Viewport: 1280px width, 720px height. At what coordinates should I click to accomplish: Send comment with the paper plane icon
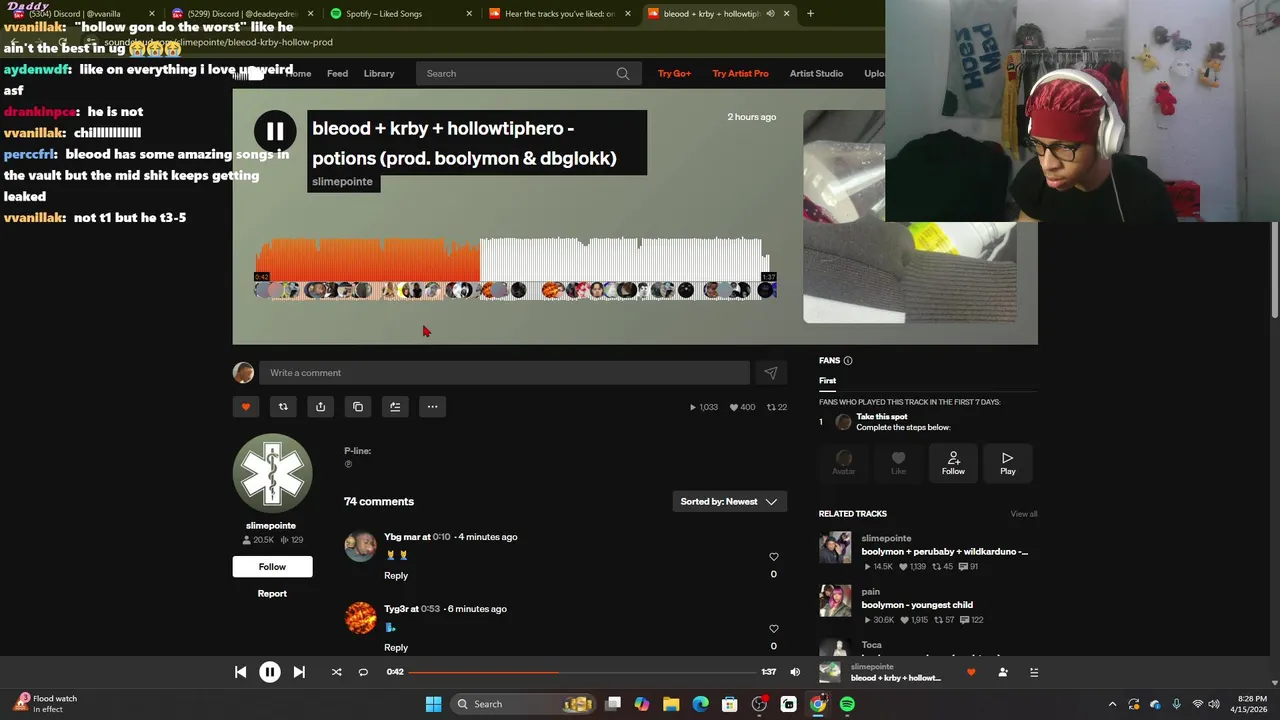(771, 373)
